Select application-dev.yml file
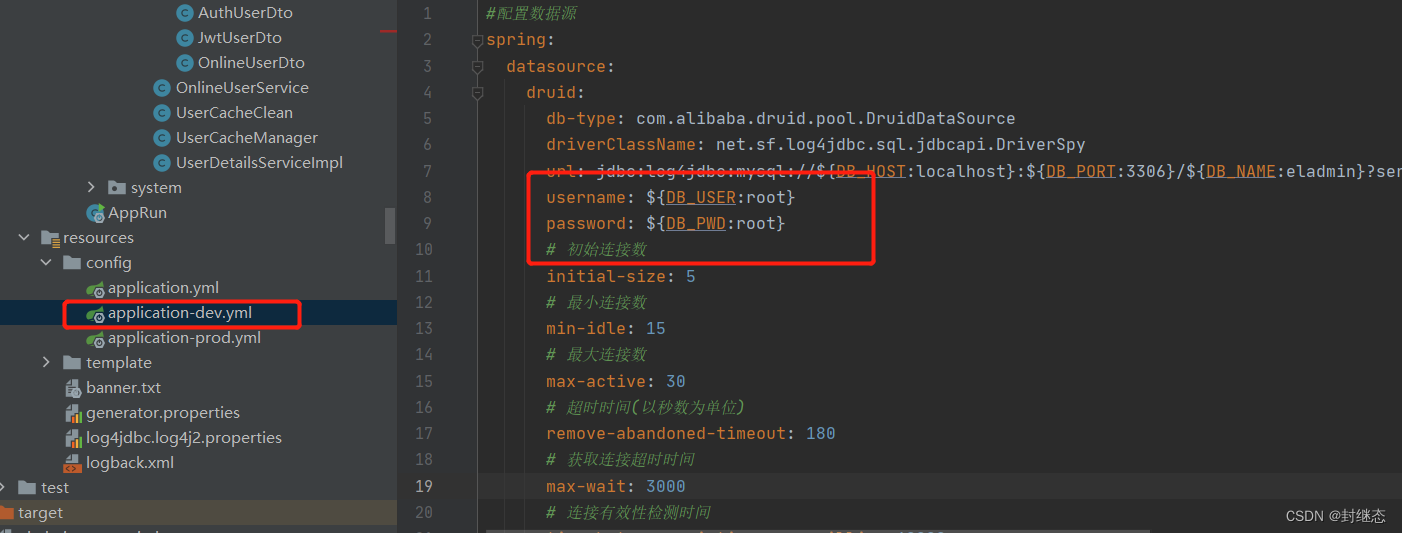Viewport: 1402px width, 533px height. [180, 313]
